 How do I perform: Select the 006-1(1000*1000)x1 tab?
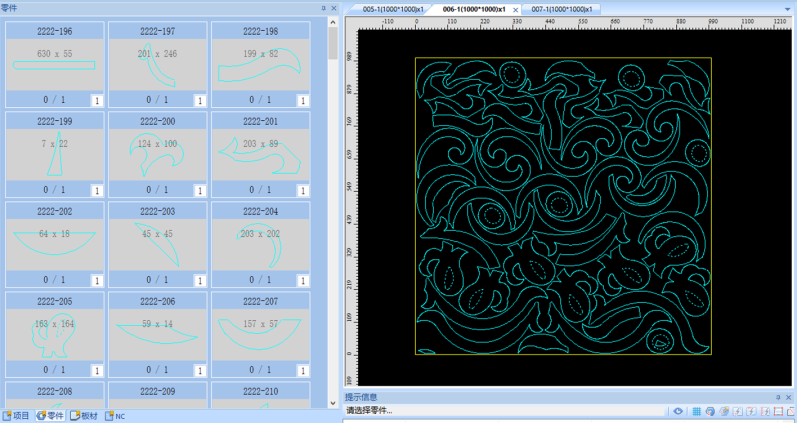tap(474, 9)
